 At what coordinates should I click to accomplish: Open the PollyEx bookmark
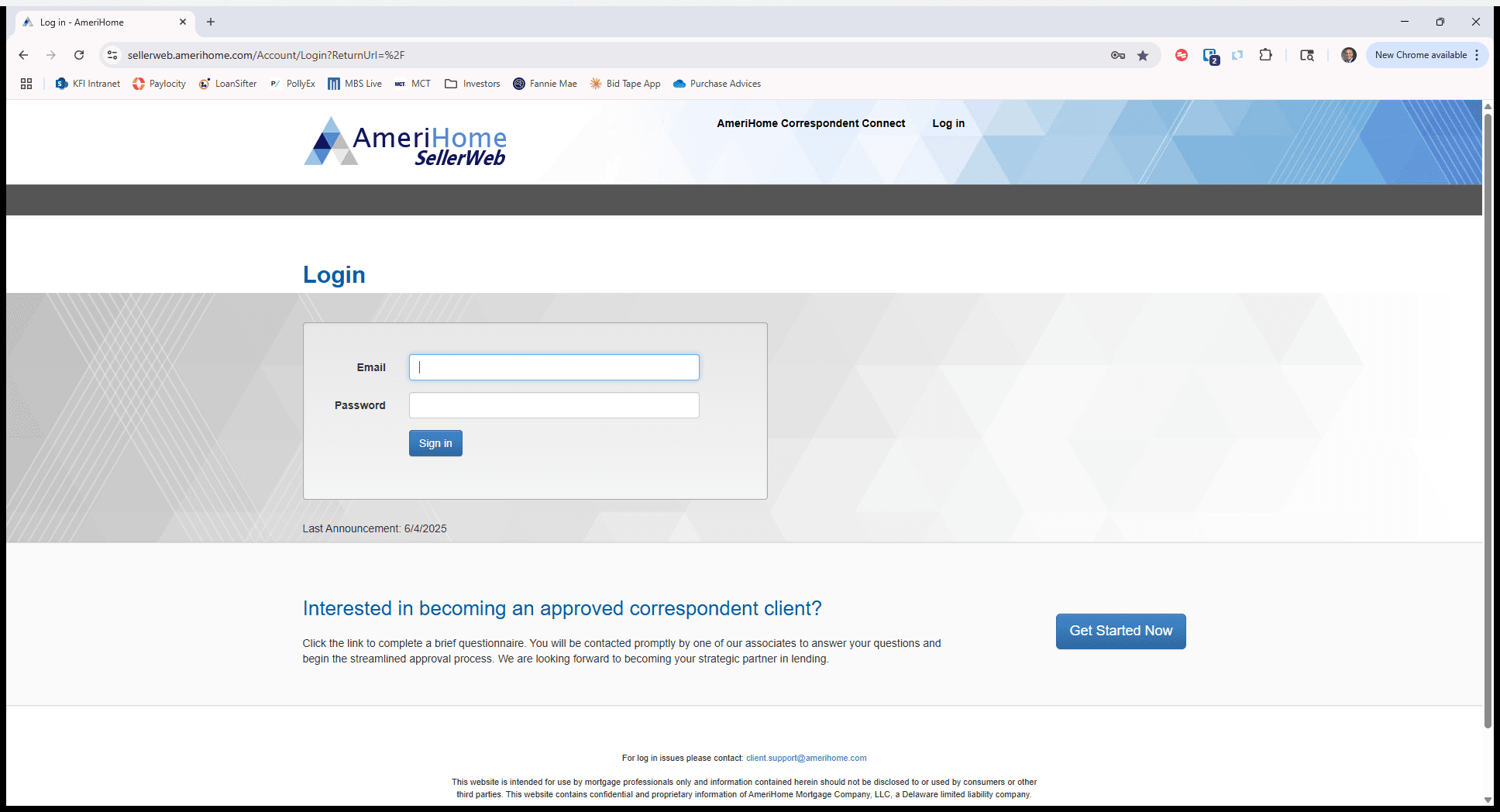tap(292, 84)
